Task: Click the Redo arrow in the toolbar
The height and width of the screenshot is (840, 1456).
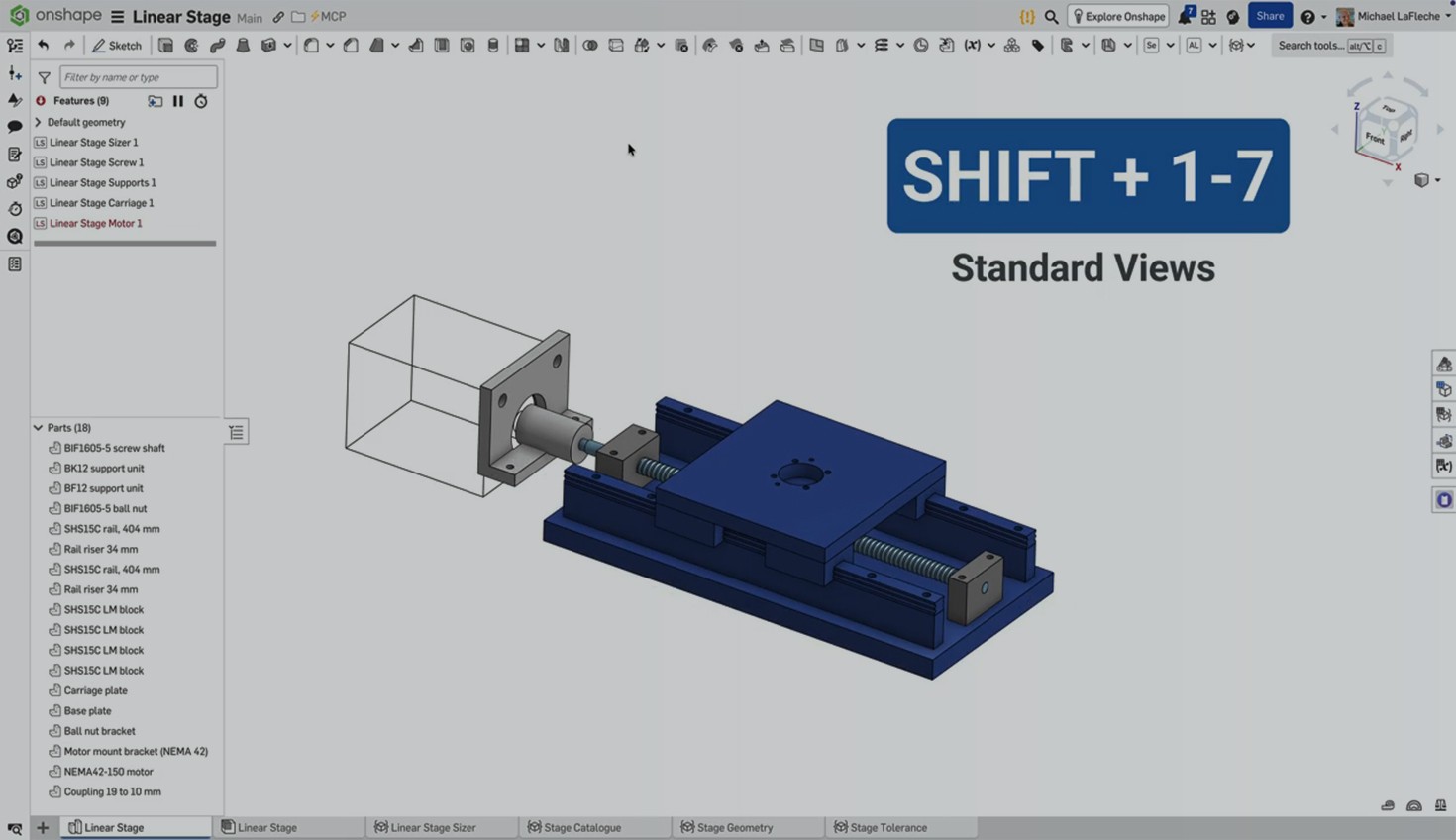Action: coord(69,46)
